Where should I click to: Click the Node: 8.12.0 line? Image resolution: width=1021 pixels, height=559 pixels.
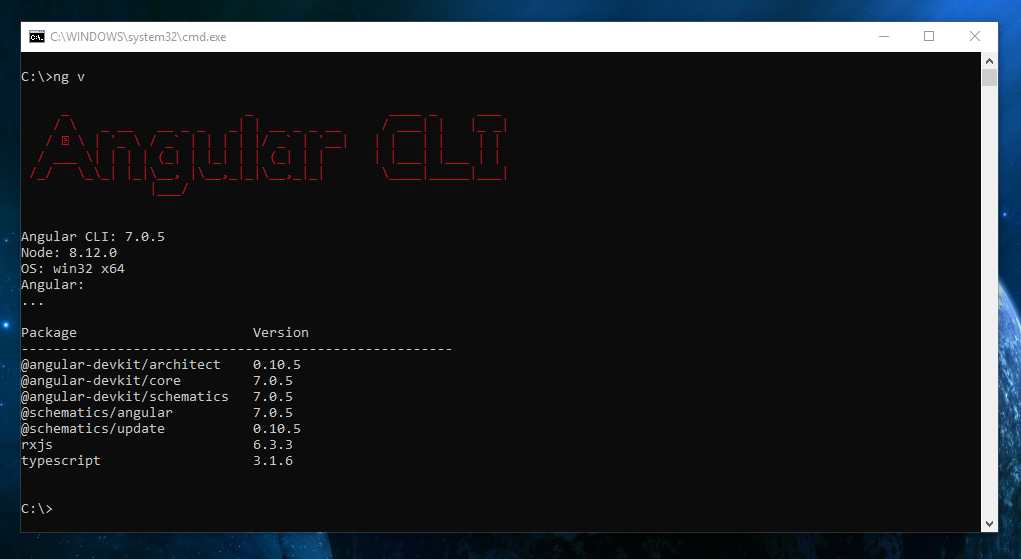[x=69, y=253]
